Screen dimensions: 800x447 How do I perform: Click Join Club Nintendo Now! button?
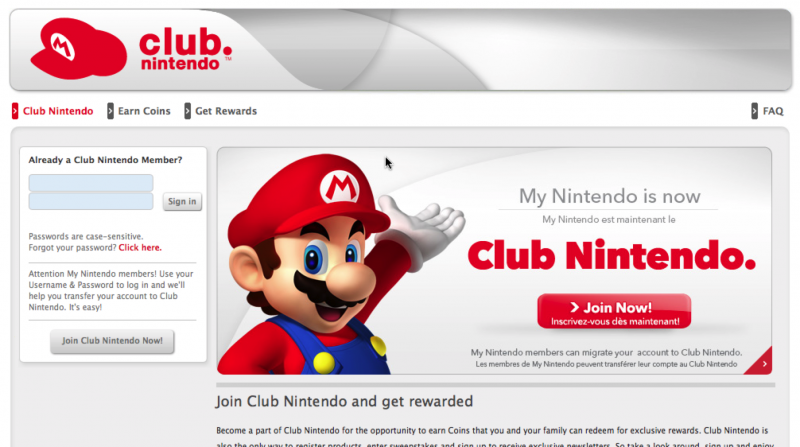[112, 341]
